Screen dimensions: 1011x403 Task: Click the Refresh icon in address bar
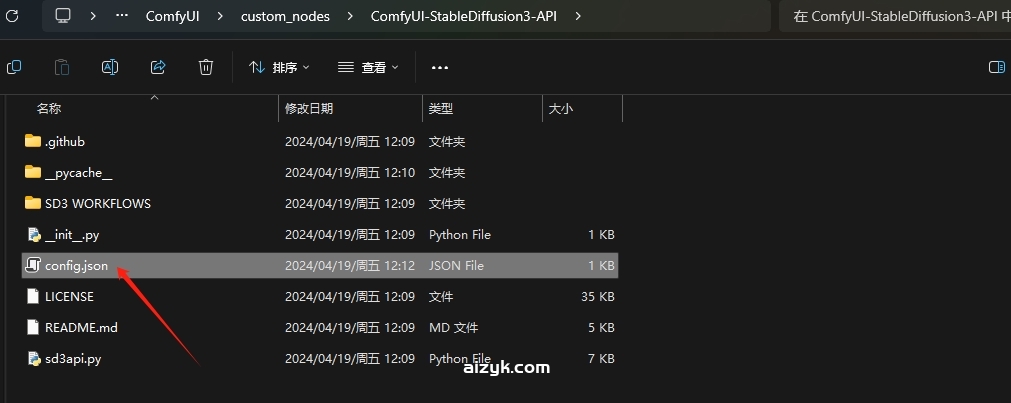(x=12, y=15)
